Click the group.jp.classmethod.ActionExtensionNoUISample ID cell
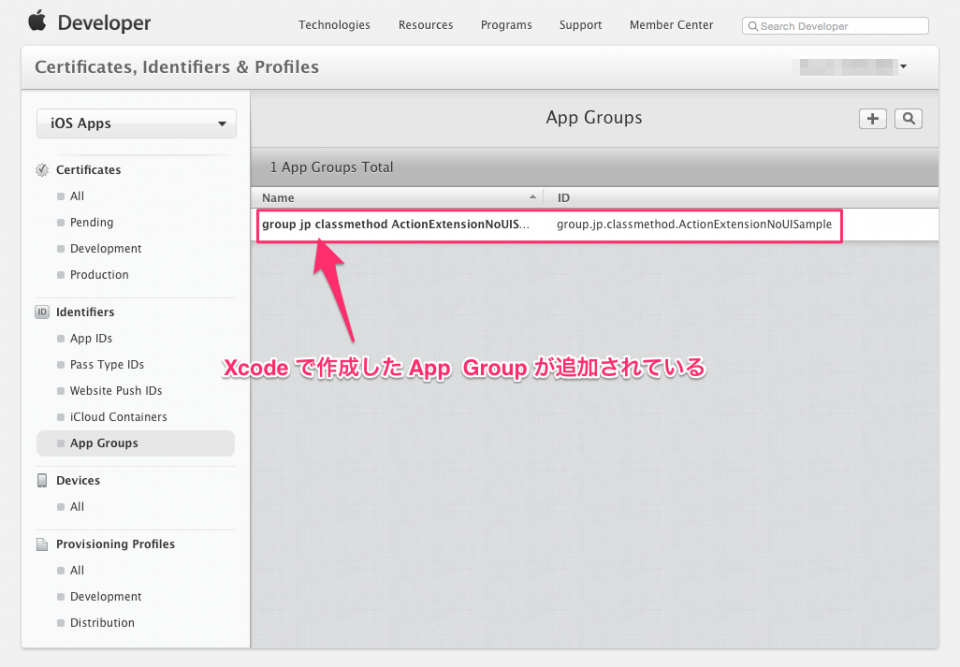The height and width of the screenshot is (667, 960). point(694,224)
